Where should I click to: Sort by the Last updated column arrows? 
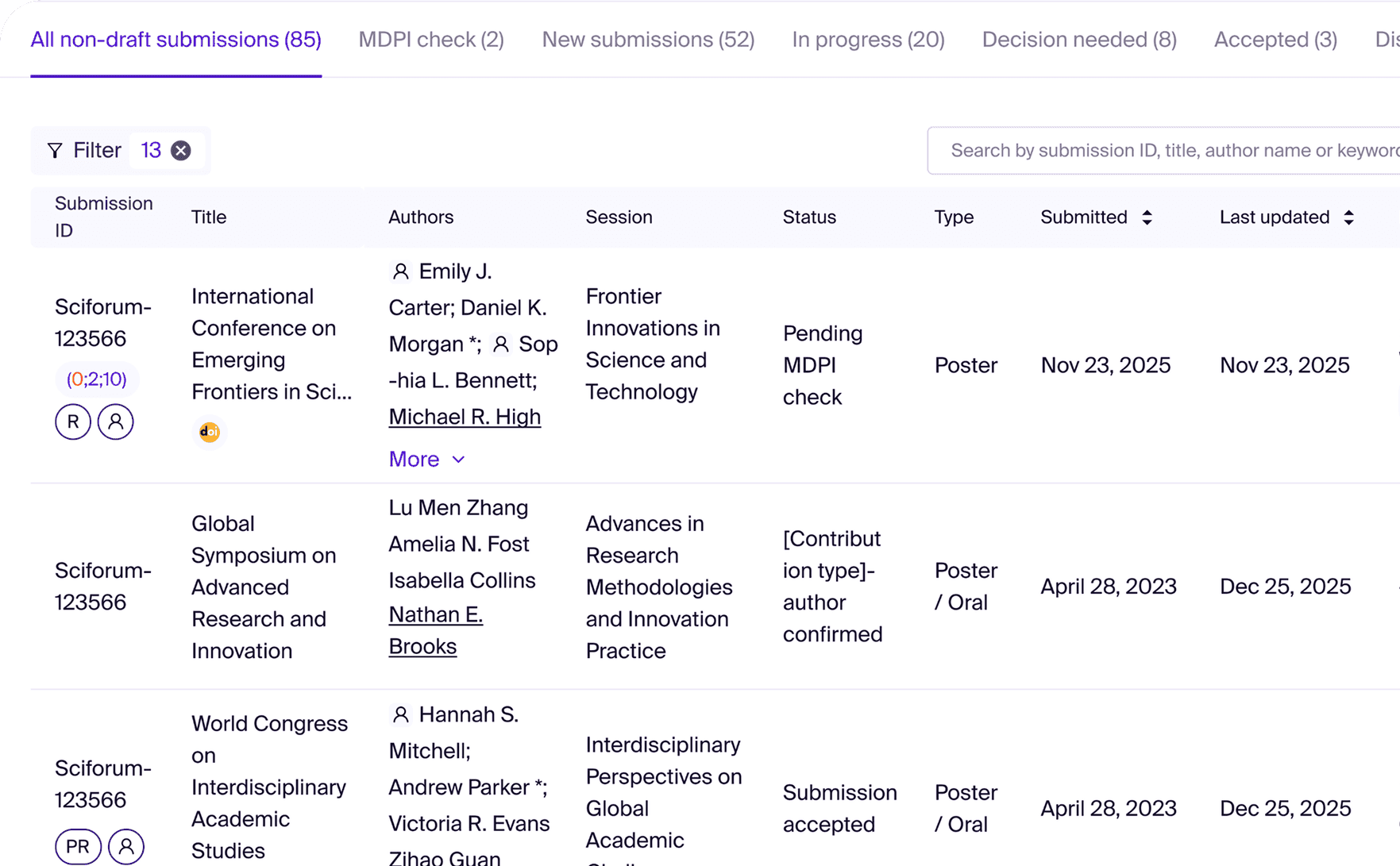(1348, 217)
